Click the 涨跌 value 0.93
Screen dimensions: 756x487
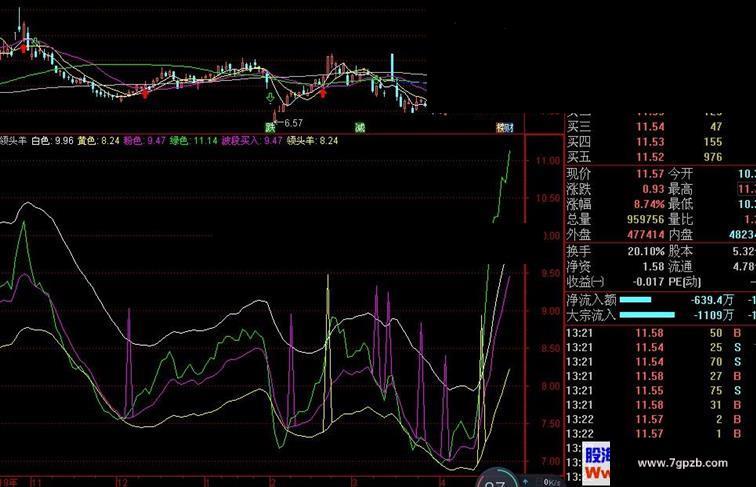[653, 189]
